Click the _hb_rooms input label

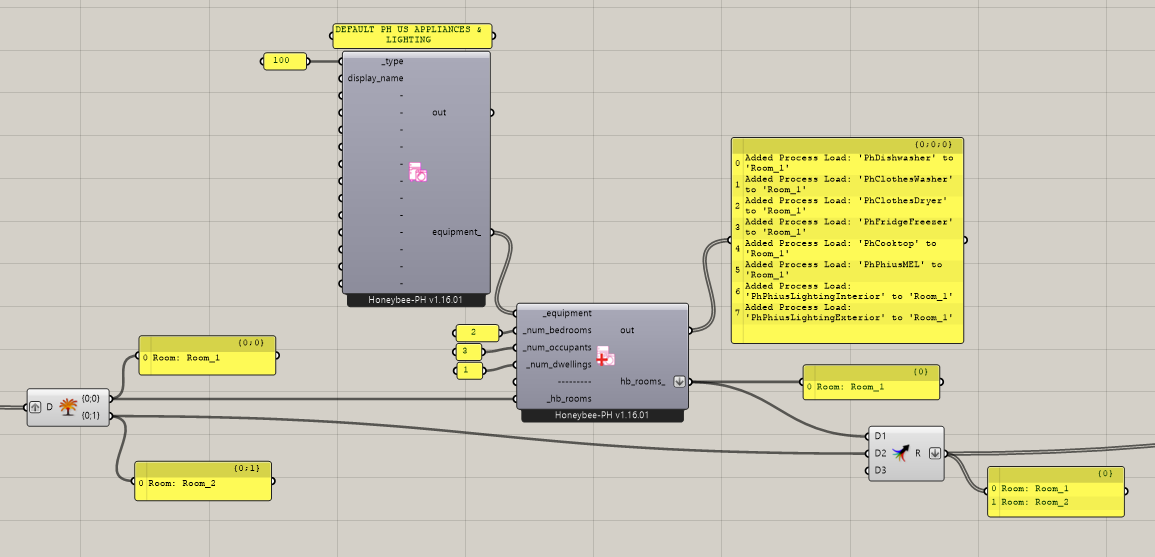[568, 399]
